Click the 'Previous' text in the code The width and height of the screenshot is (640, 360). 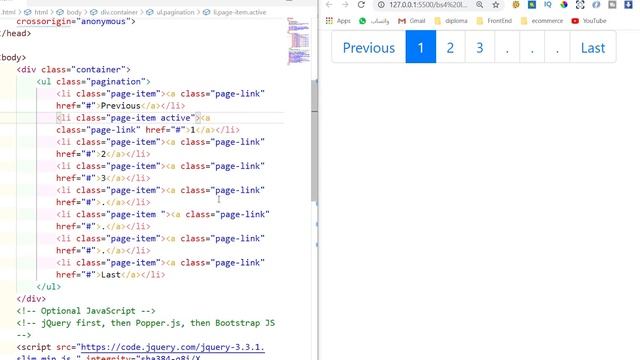click(x=120, y=106)
